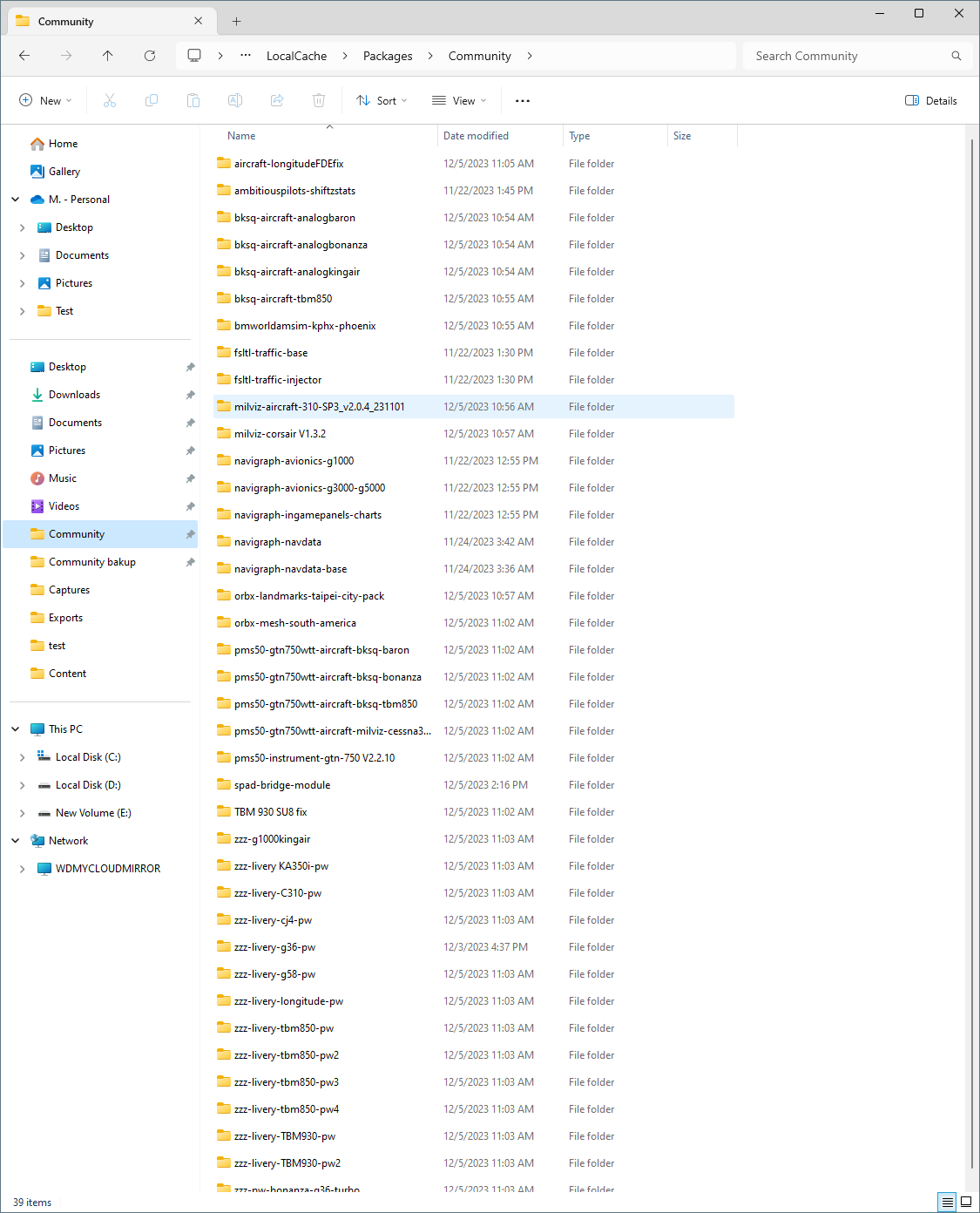Switch to large thumbnails view icon in status bar
This screenshot has width=980, height=1213.
tap(966, 1203)
